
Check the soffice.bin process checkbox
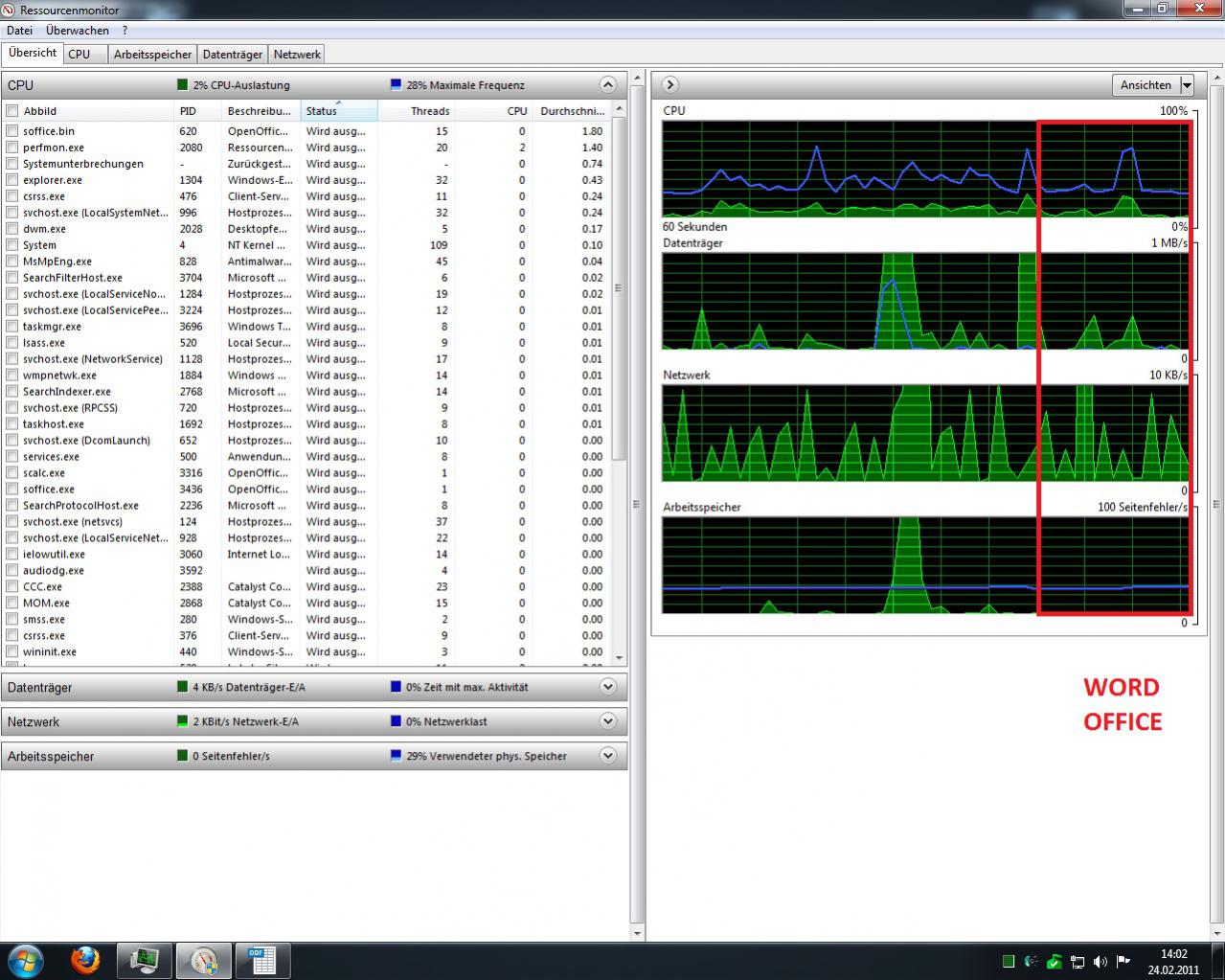(12, 131)
